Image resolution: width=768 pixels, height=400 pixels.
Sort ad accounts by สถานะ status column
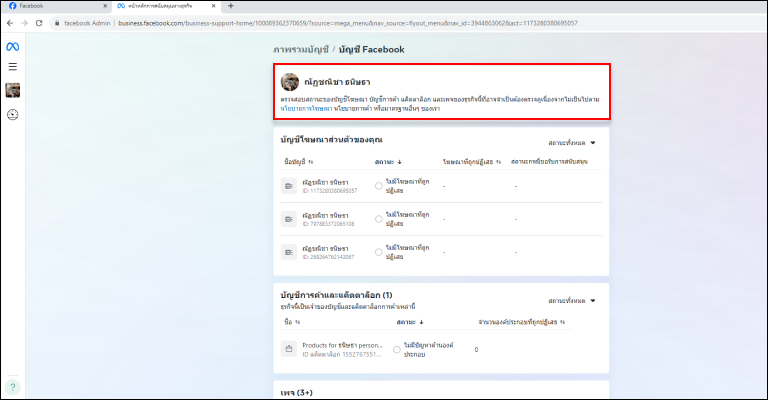pyautogui.click(x=388, y=162)
